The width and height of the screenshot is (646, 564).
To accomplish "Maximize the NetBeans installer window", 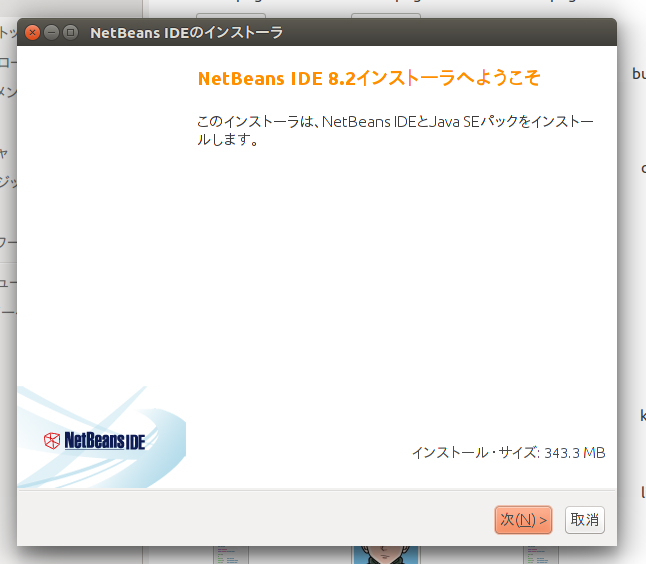I will (70, 32).
